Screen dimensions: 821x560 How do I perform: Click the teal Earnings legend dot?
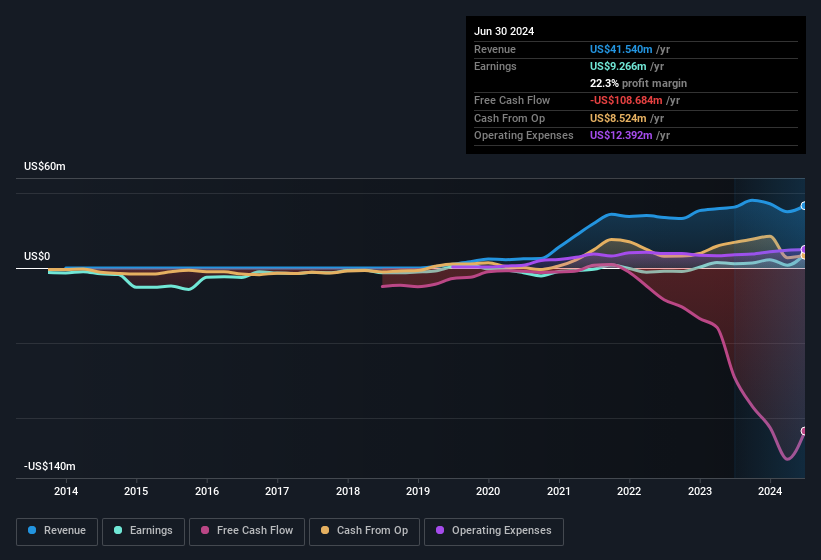coord(119,531)
